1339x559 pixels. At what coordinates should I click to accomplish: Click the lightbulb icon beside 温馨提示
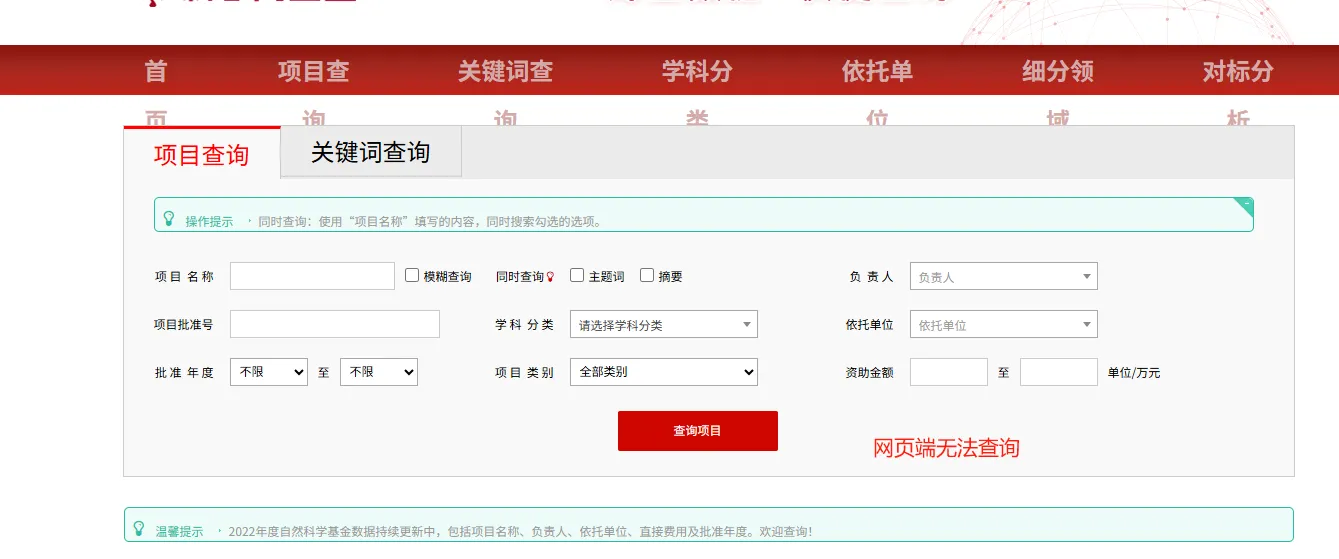click(x=140, y=528)
